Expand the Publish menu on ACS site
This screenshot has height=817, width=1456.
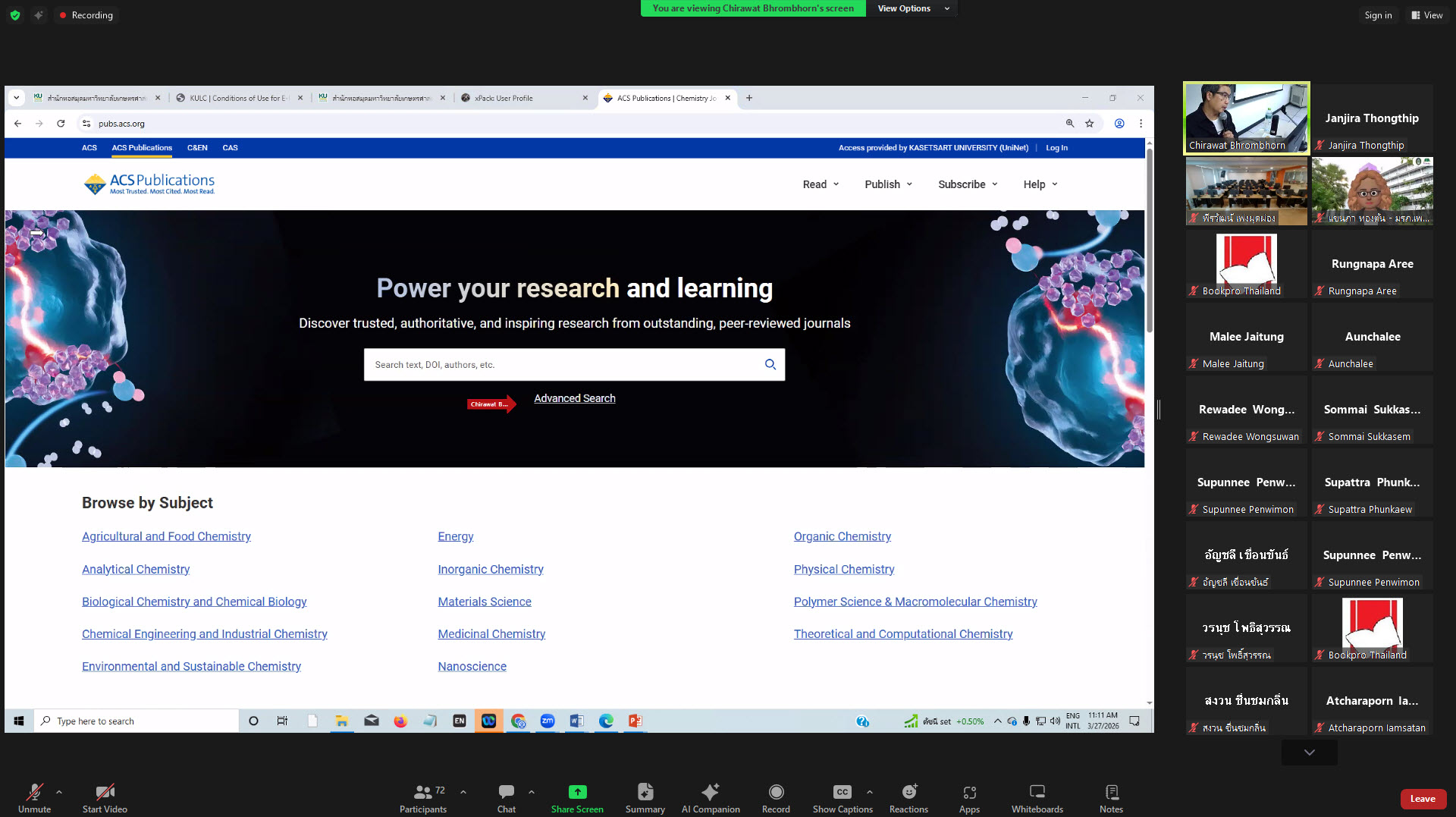pos(888,184)
